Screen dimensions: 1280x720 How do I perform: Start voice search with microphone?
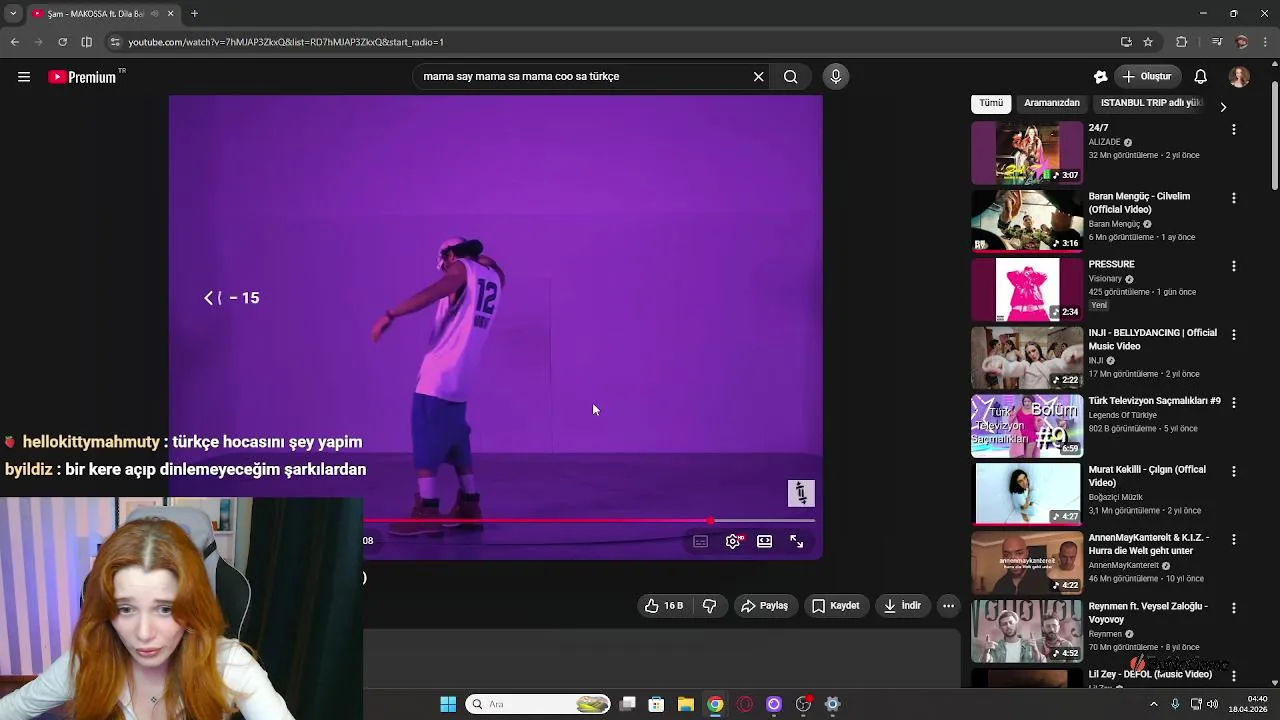point(836,76)
